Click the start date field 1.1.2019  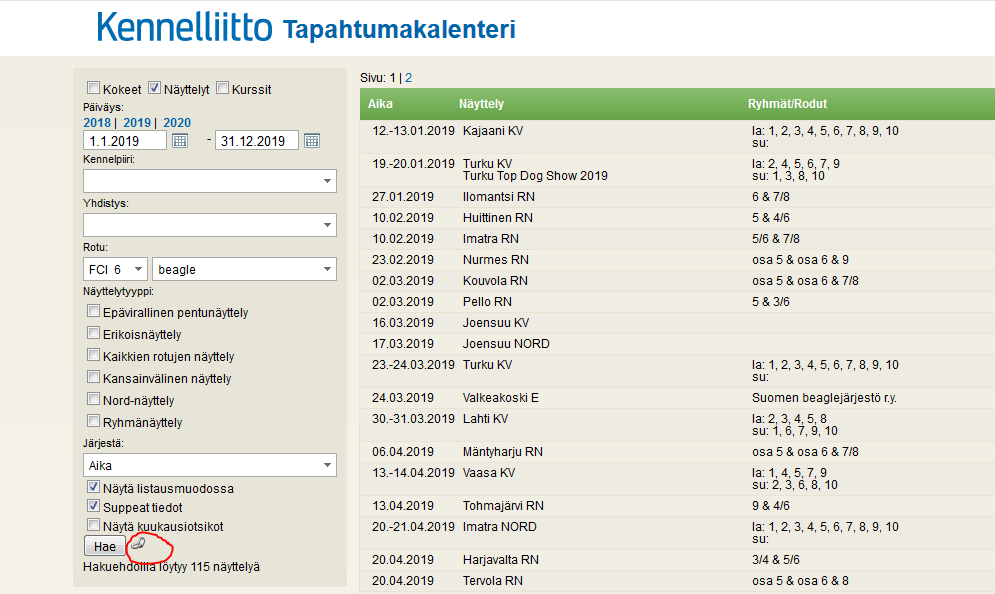125,141
